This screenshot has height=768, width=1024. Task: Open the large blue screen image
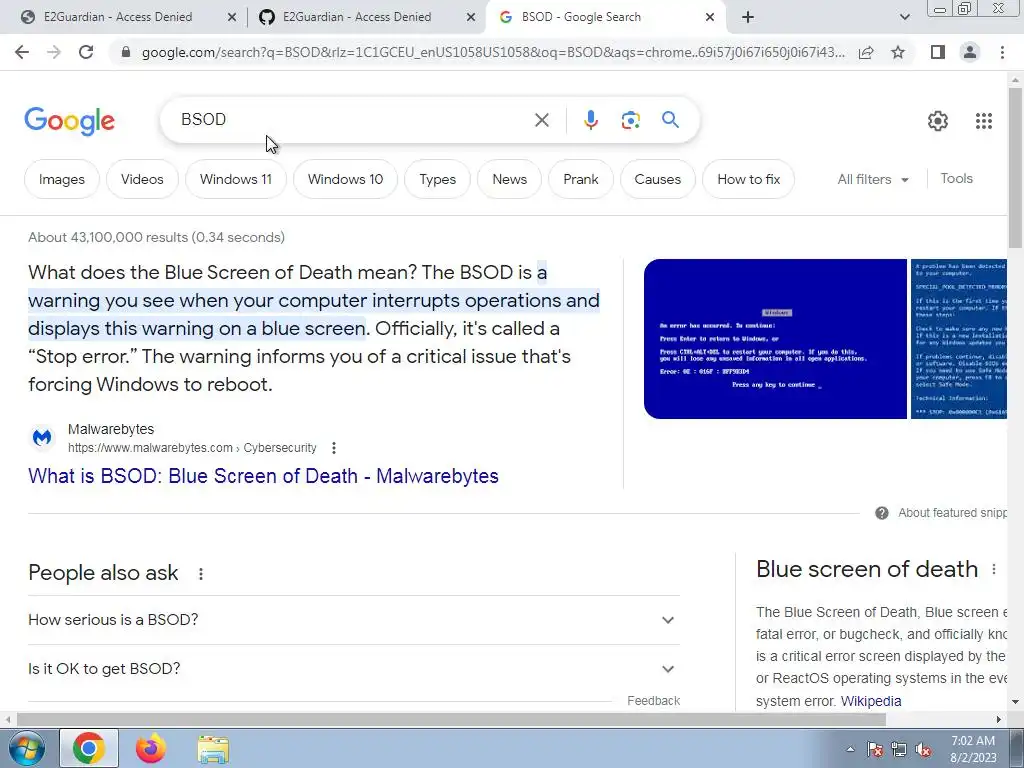point(775,339)
